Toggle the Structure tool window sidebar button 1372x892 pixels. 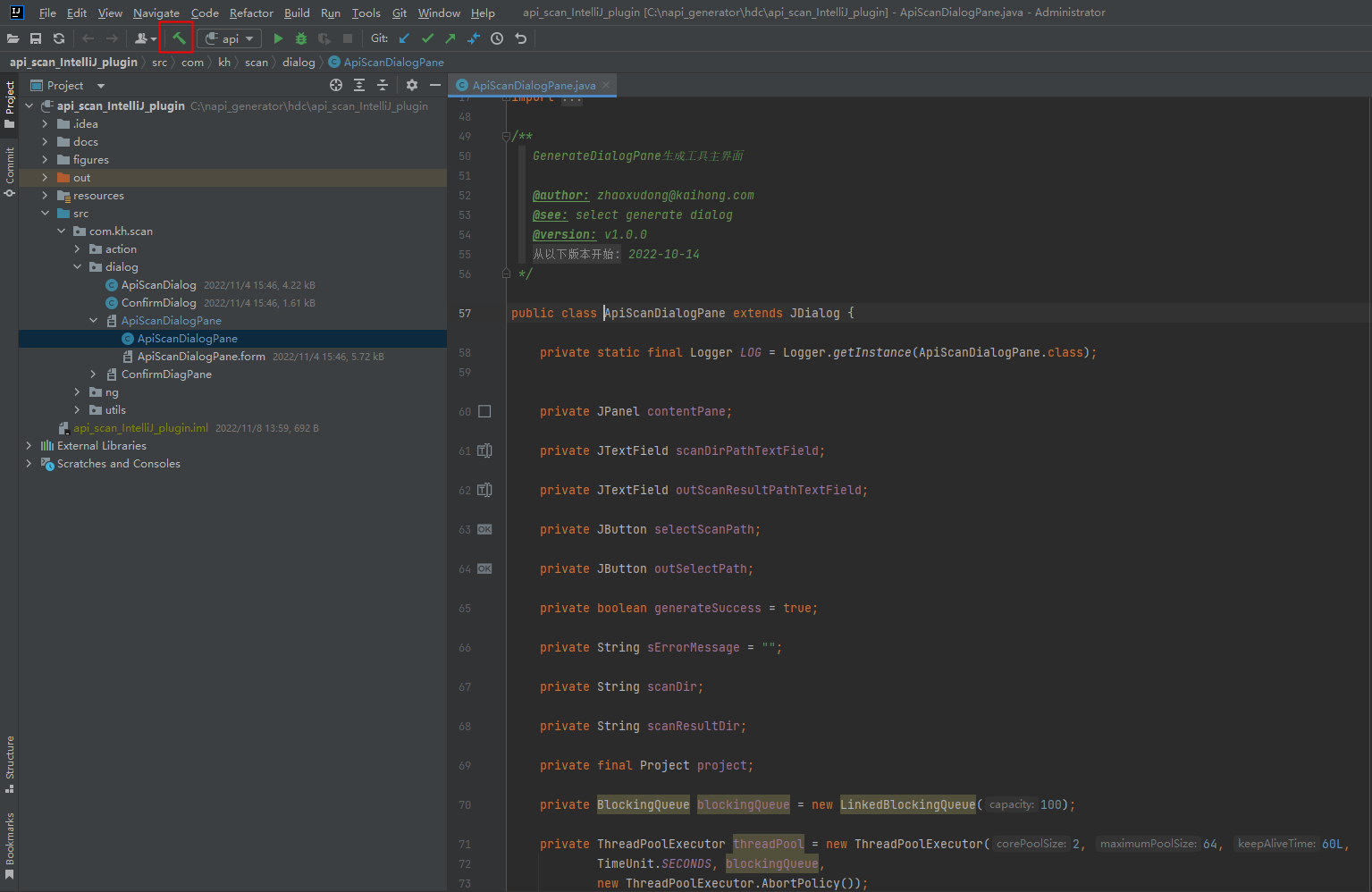point(10,764)
